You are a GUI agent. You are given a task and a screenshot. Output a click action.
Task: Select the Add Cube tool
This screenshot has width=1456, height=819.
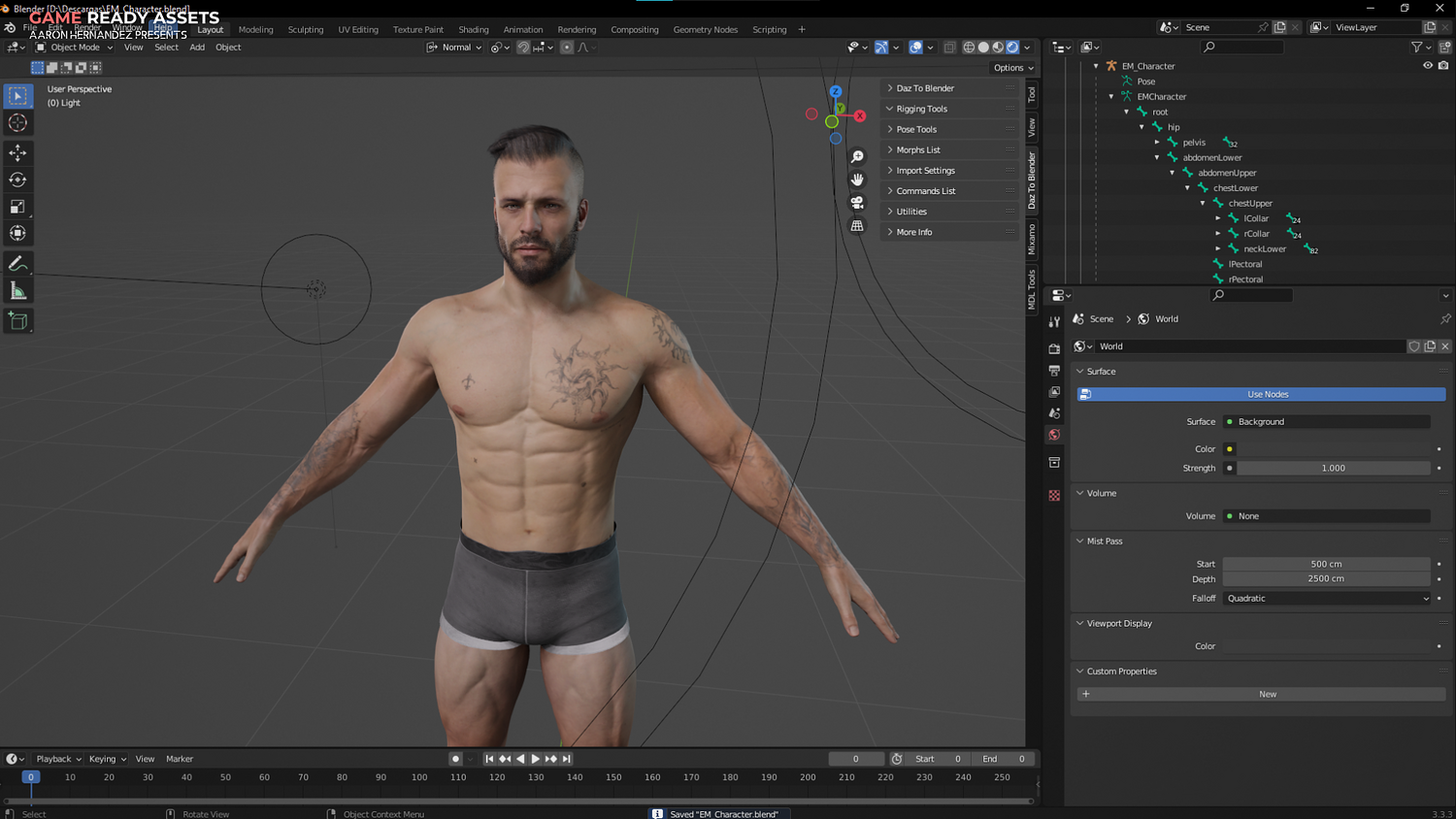click(17, 321)
